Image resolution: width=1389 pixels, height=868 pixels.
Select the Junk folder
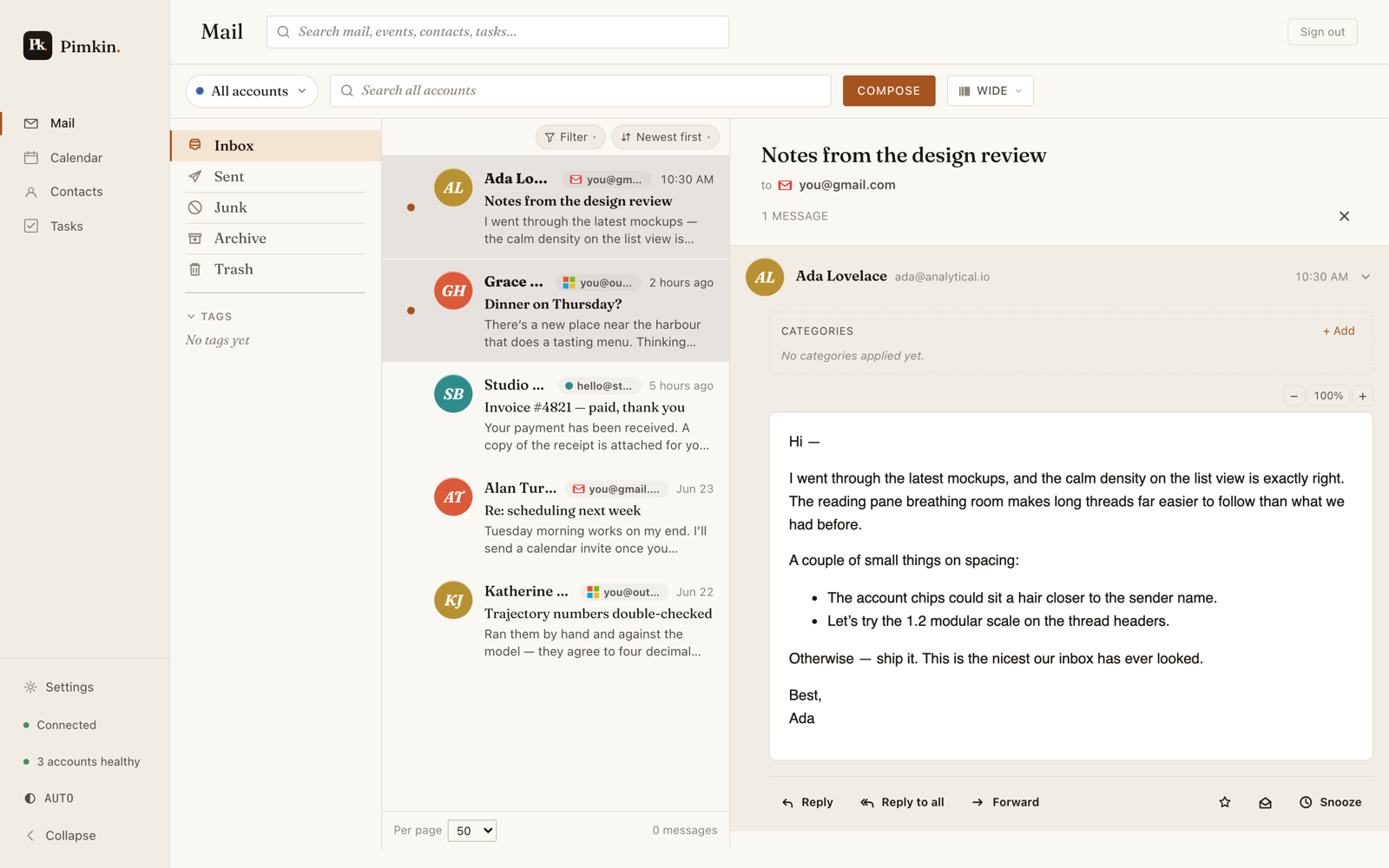pos(276,207)
